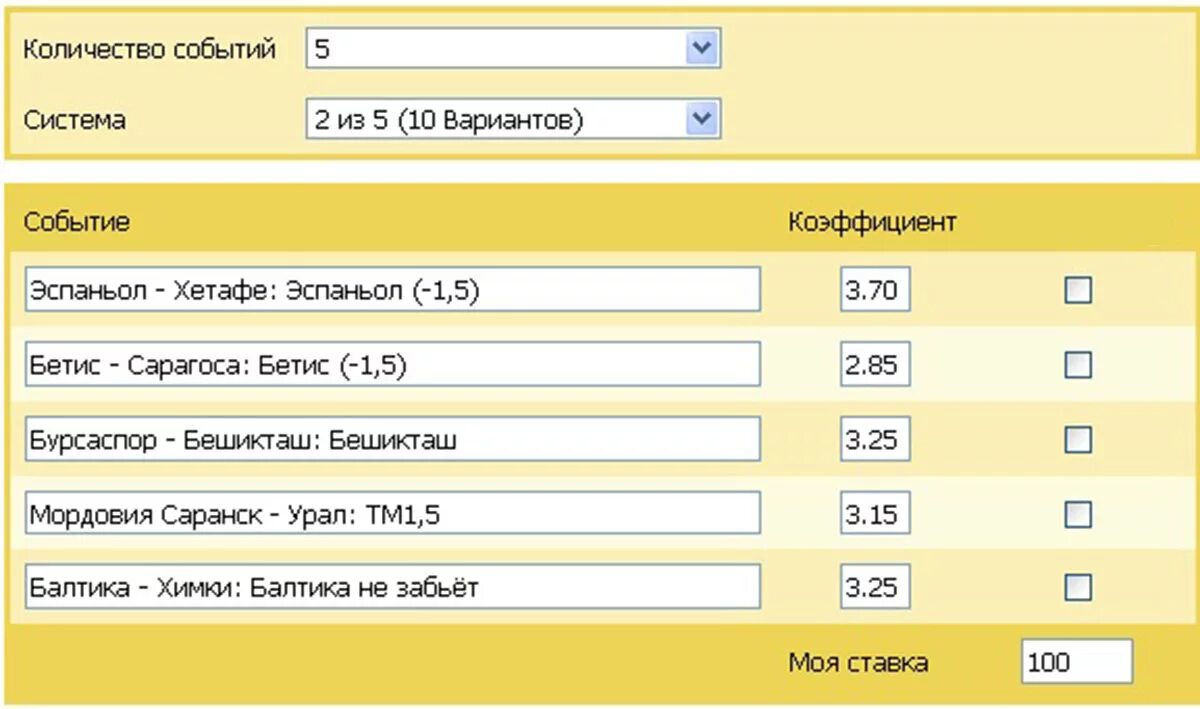This screenshot has width=1200, height=709.
Task: Select the 3.25 coefficient for Балтика row
Action: coord(875,586)
